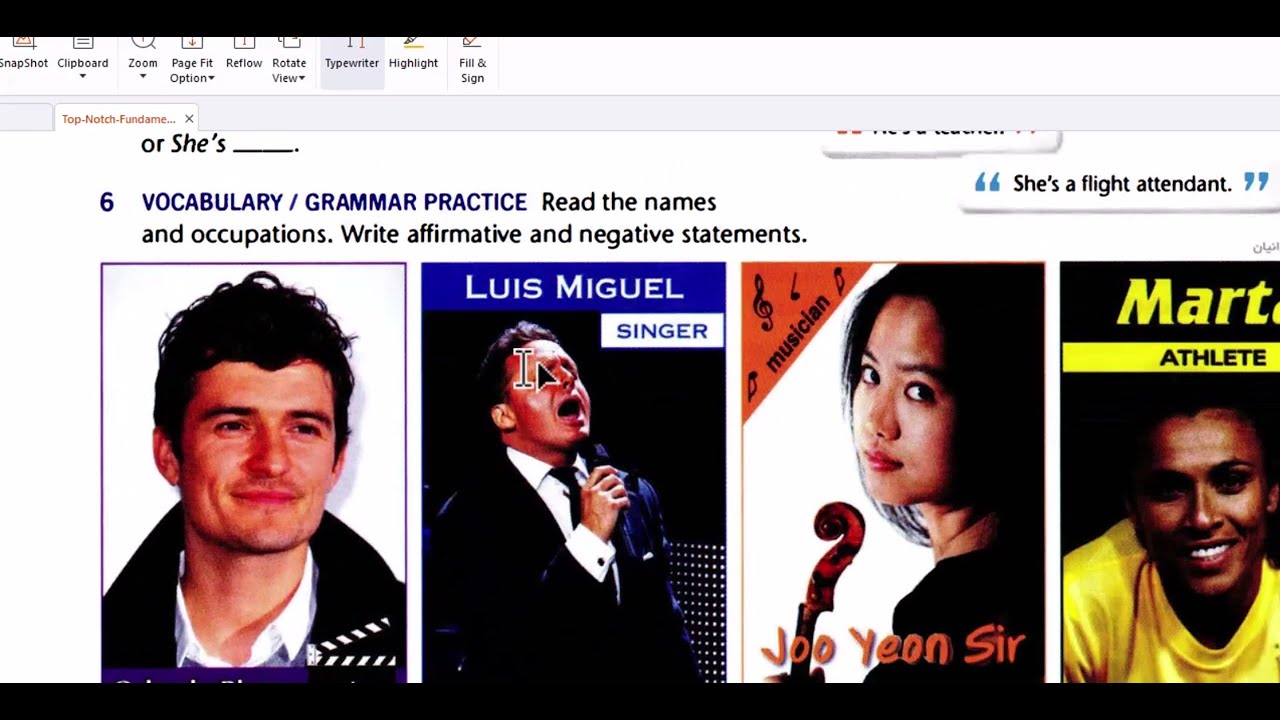Click the text "and occupations. Write affirmative and negative statements."
The height and width of the screenshot is (720, 1280).
pyautogui.click(x=474, y=234)
